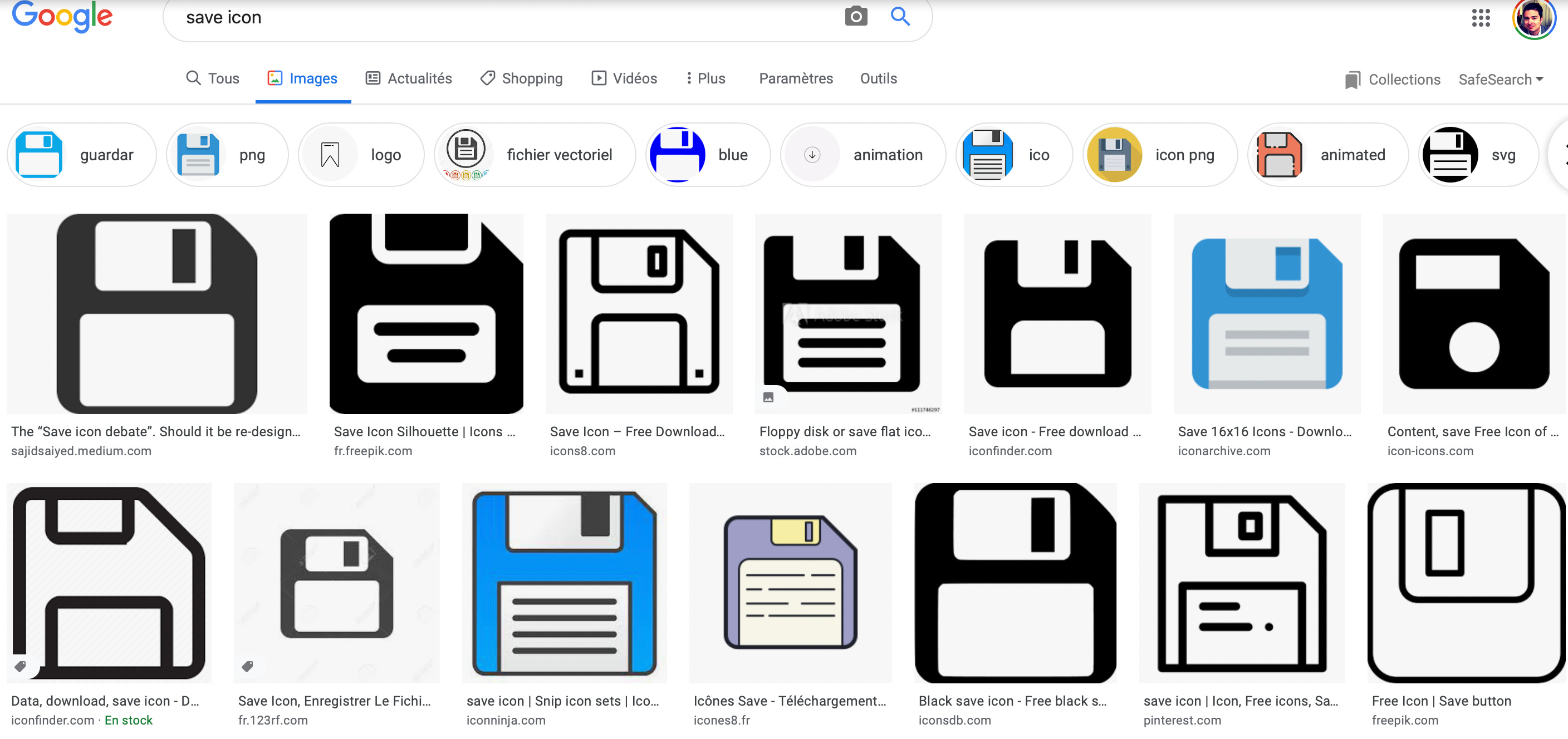1568x739 pixels.
Task: Open the Actualités tab
Action: tap(409, 78)
